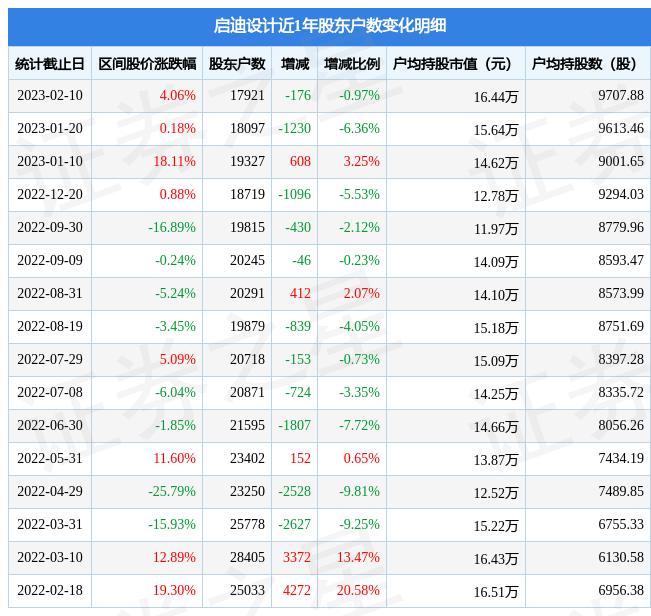This screenshot has width=651, height=616.
Task: Click the date cell 2023-02-10
Action: tap(50, 95)
